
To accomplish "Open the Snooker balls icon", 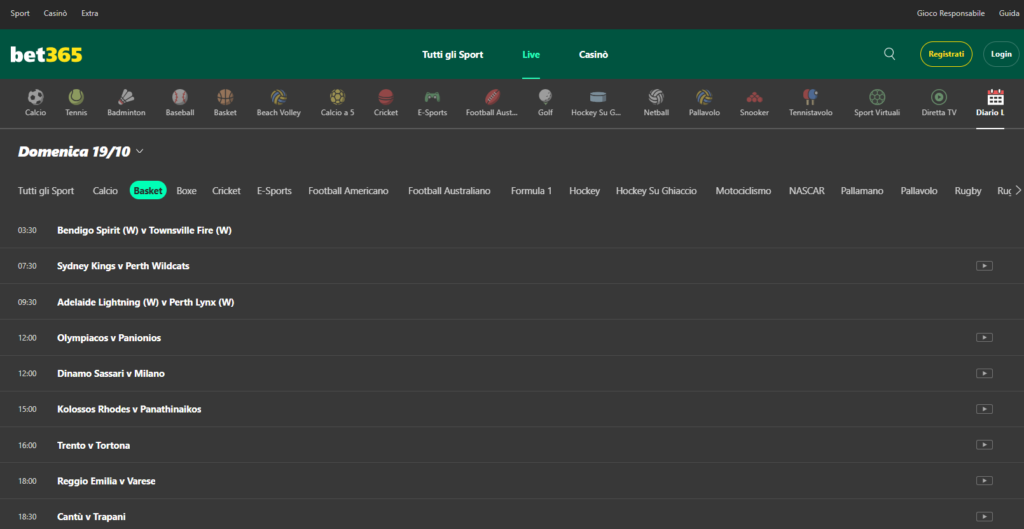I will [x=754, y=97].
